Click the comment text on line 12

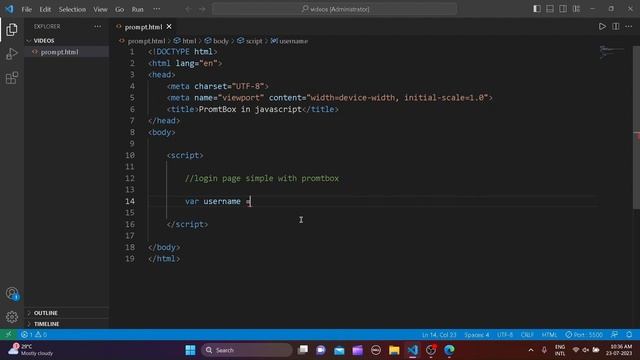[262, 178]
